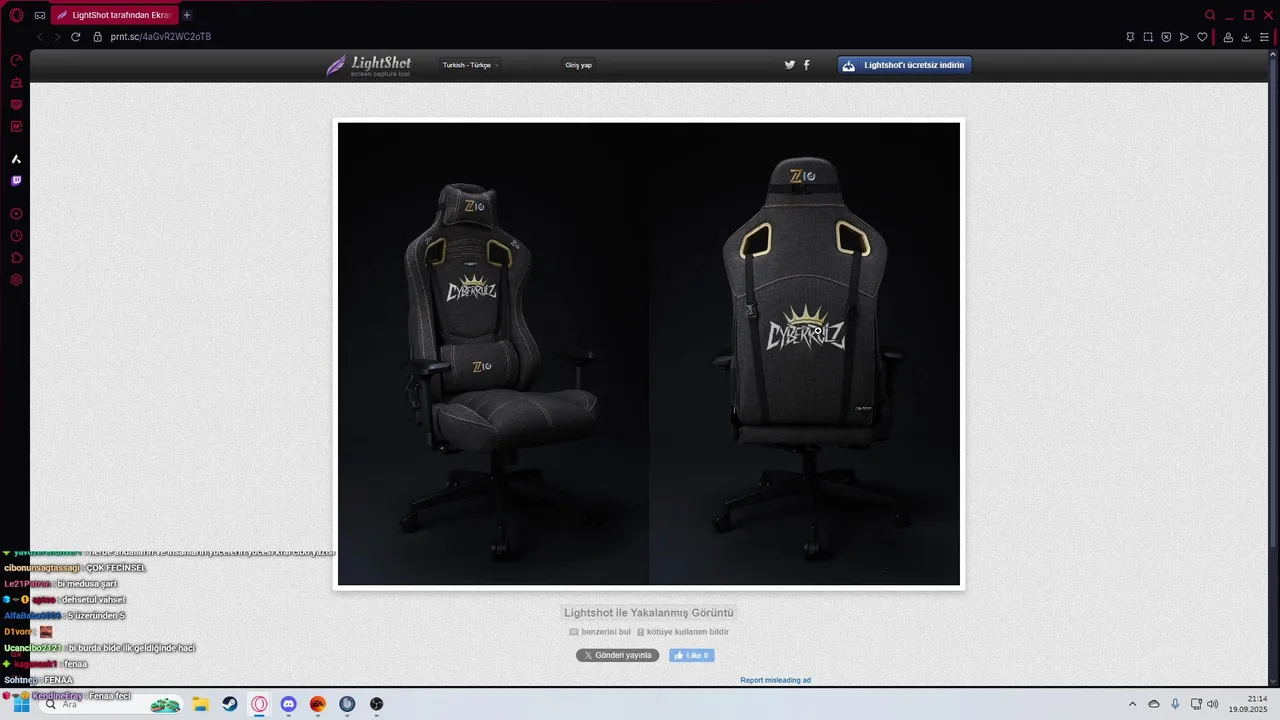Open Aria AI in sidebar
This screenshot has height=720, width=1280.
pyautogui.click(x=16, y=159)
